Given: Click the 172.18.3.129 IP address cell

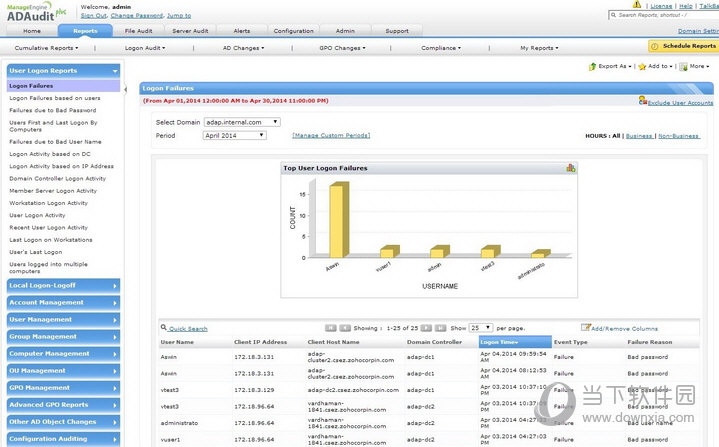Looking at the screenshot, I should (254, 390).
